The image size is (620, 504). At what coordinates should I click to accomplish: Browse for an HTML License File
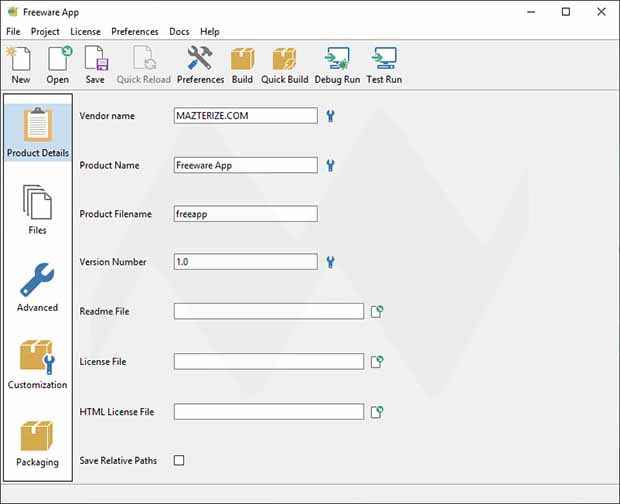click(x=377, y=412)
